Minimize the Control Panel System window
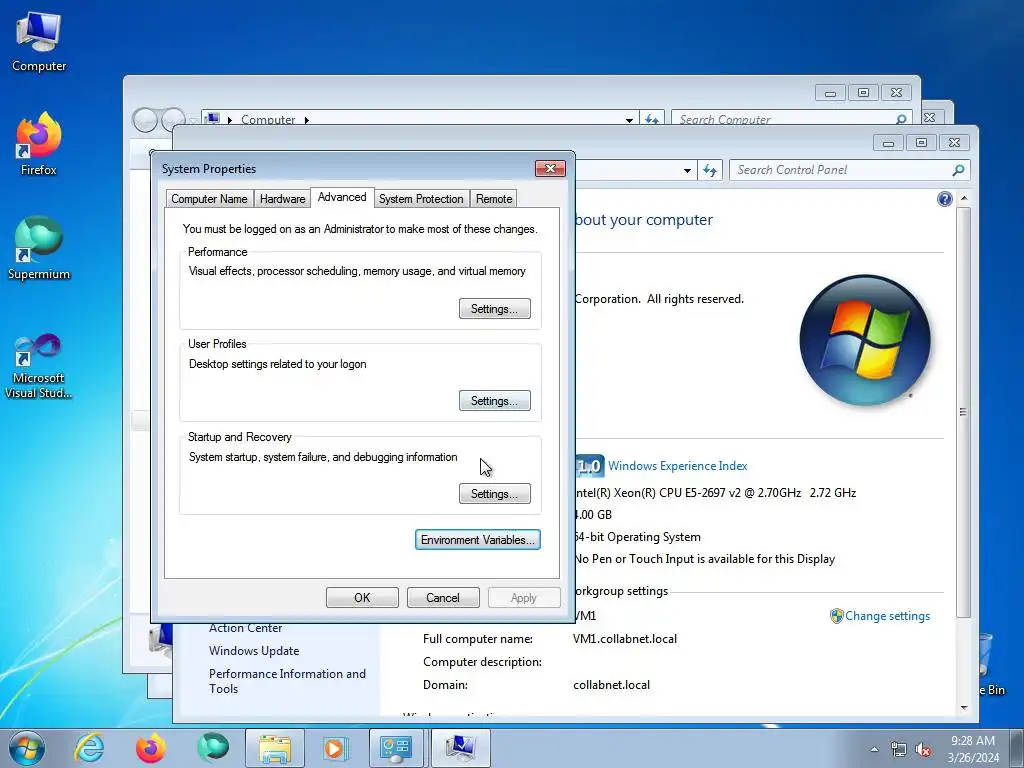The height and width of the screenshot is (768, 1024). [x=888, y=142]
